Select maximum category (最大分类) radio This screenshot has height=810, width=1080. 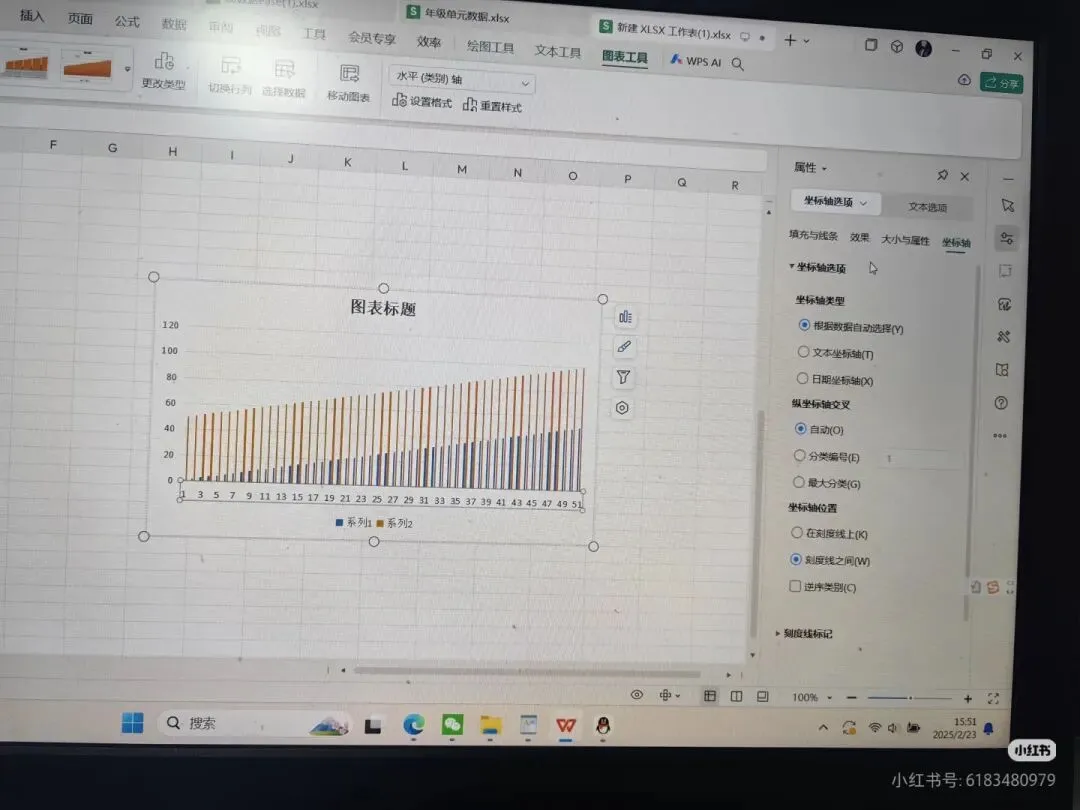[x=799, y=482]
